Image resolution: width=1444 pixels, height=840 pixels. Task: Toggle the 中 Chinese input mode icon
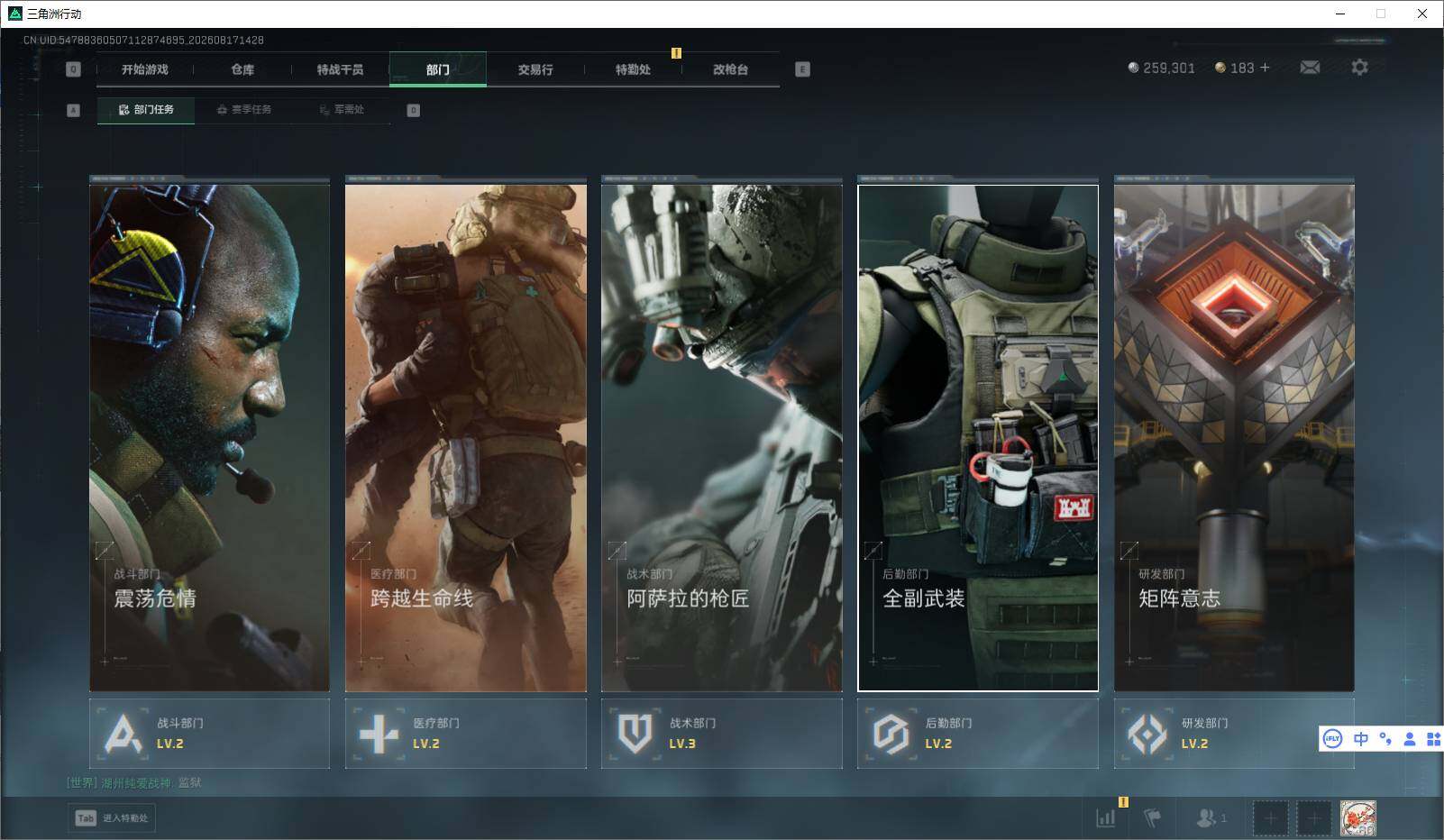coord(1361,739)
